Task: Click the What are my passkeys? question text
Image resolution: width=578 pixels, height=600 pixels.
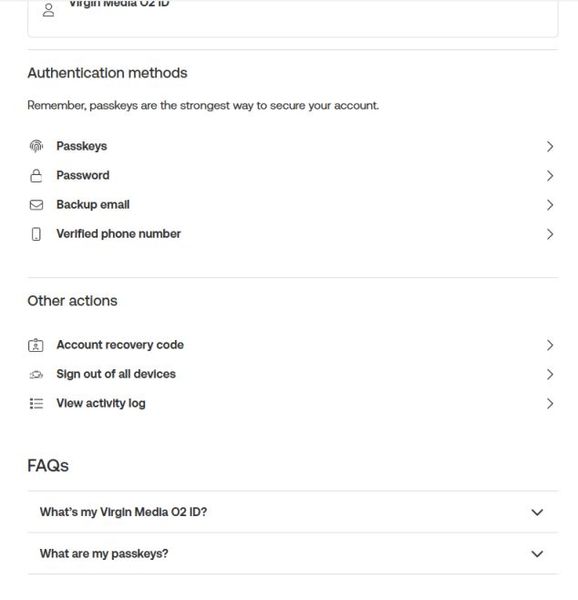Action: 104,554
